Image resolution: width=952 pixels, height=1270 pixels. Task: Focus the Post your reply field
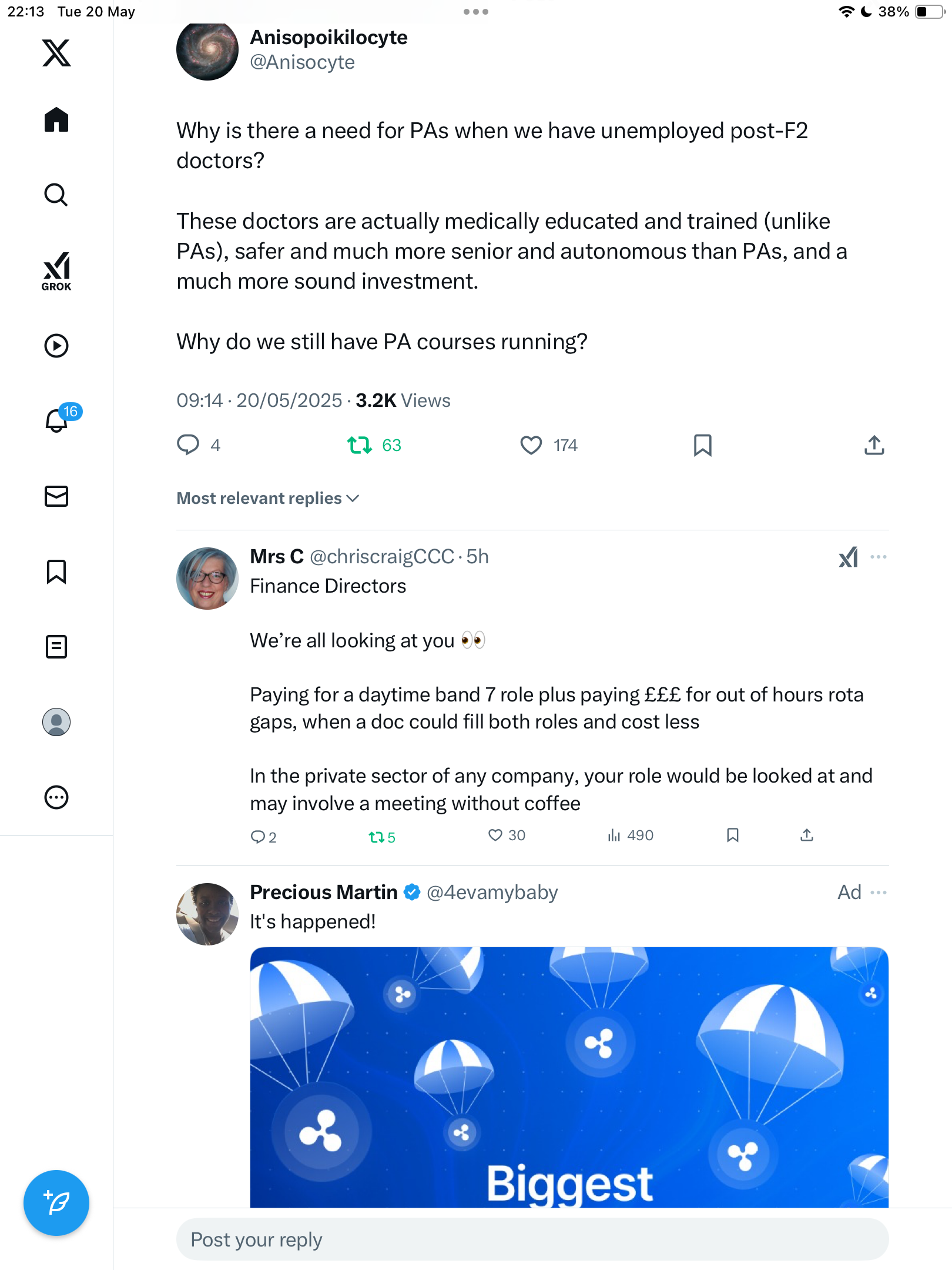[x=532, y=1239]
